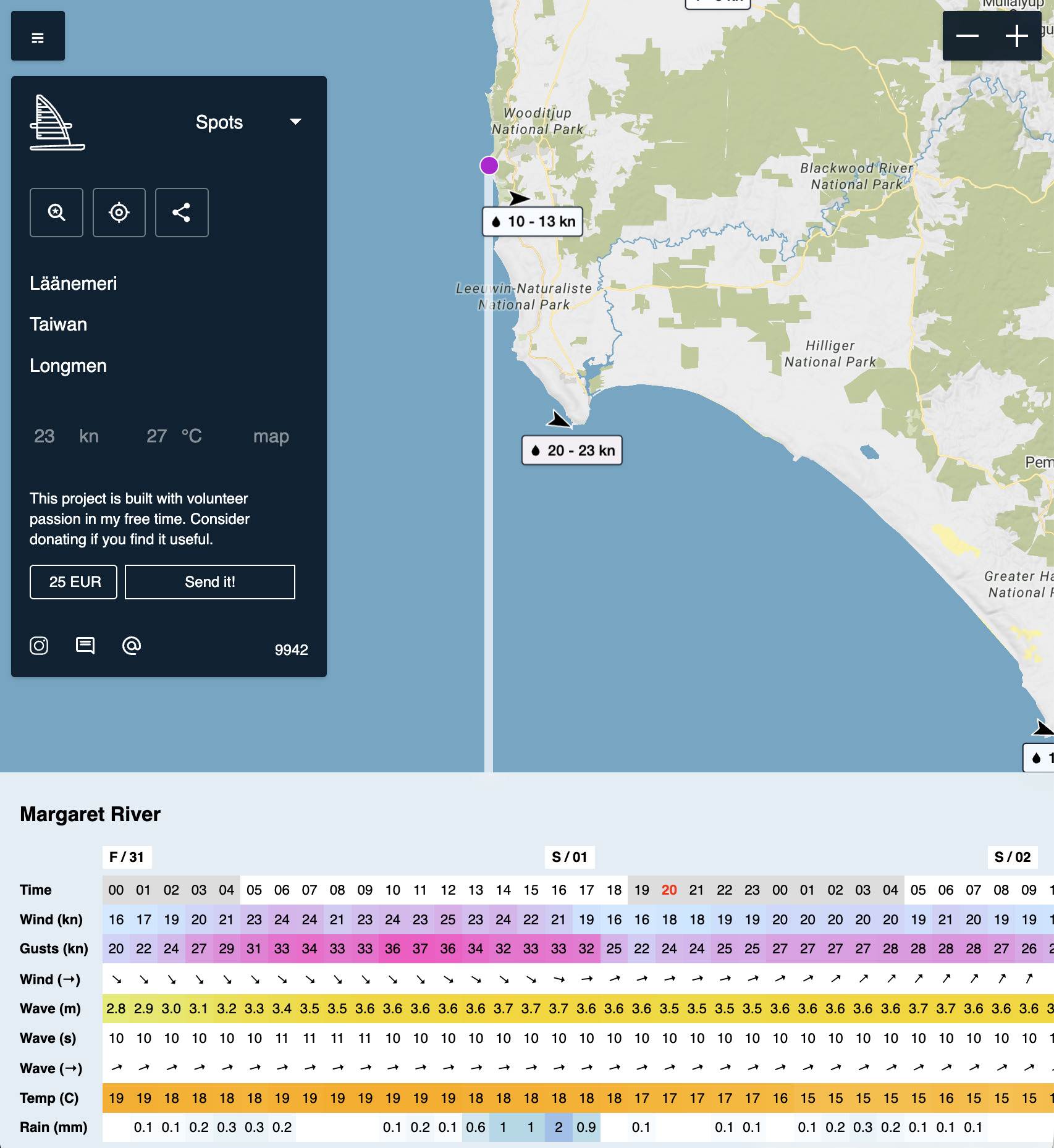
Task: Zoom in on the map
Action: pyautogui.click(x=1016, y=35)
